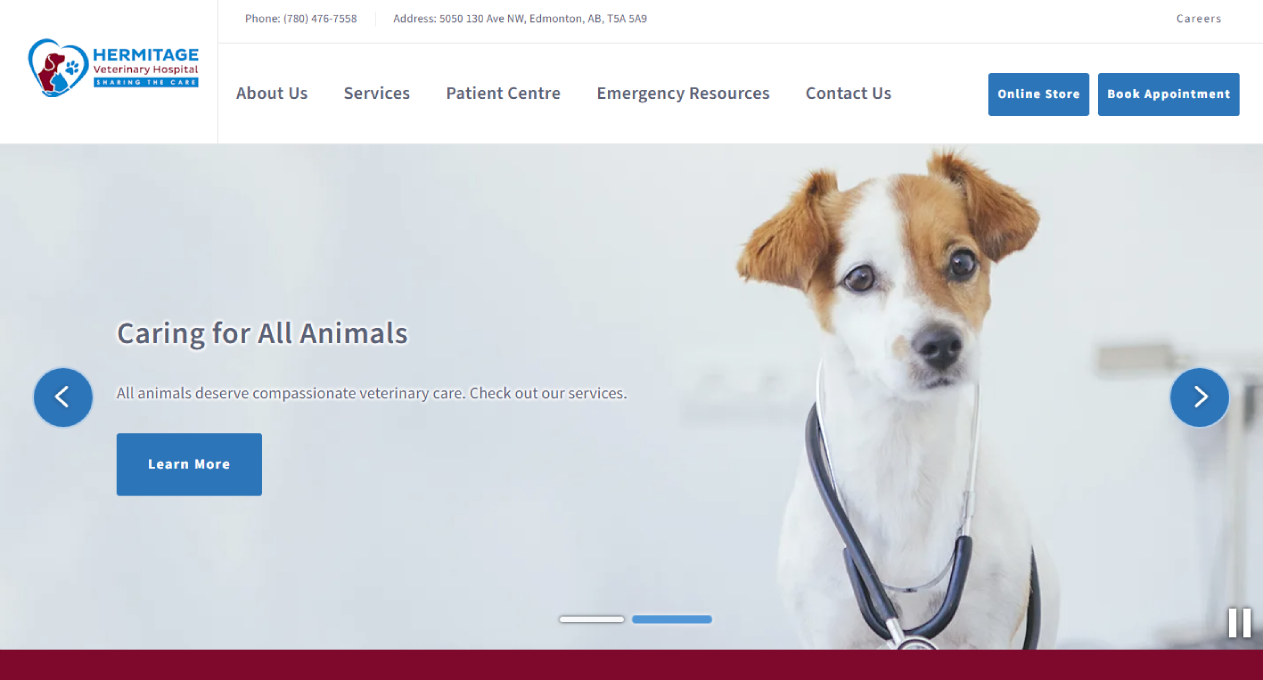Viewport: 1263px width, 680px height.
Task: Select the first slide indicator bar
Action: (x=592, y=619)
